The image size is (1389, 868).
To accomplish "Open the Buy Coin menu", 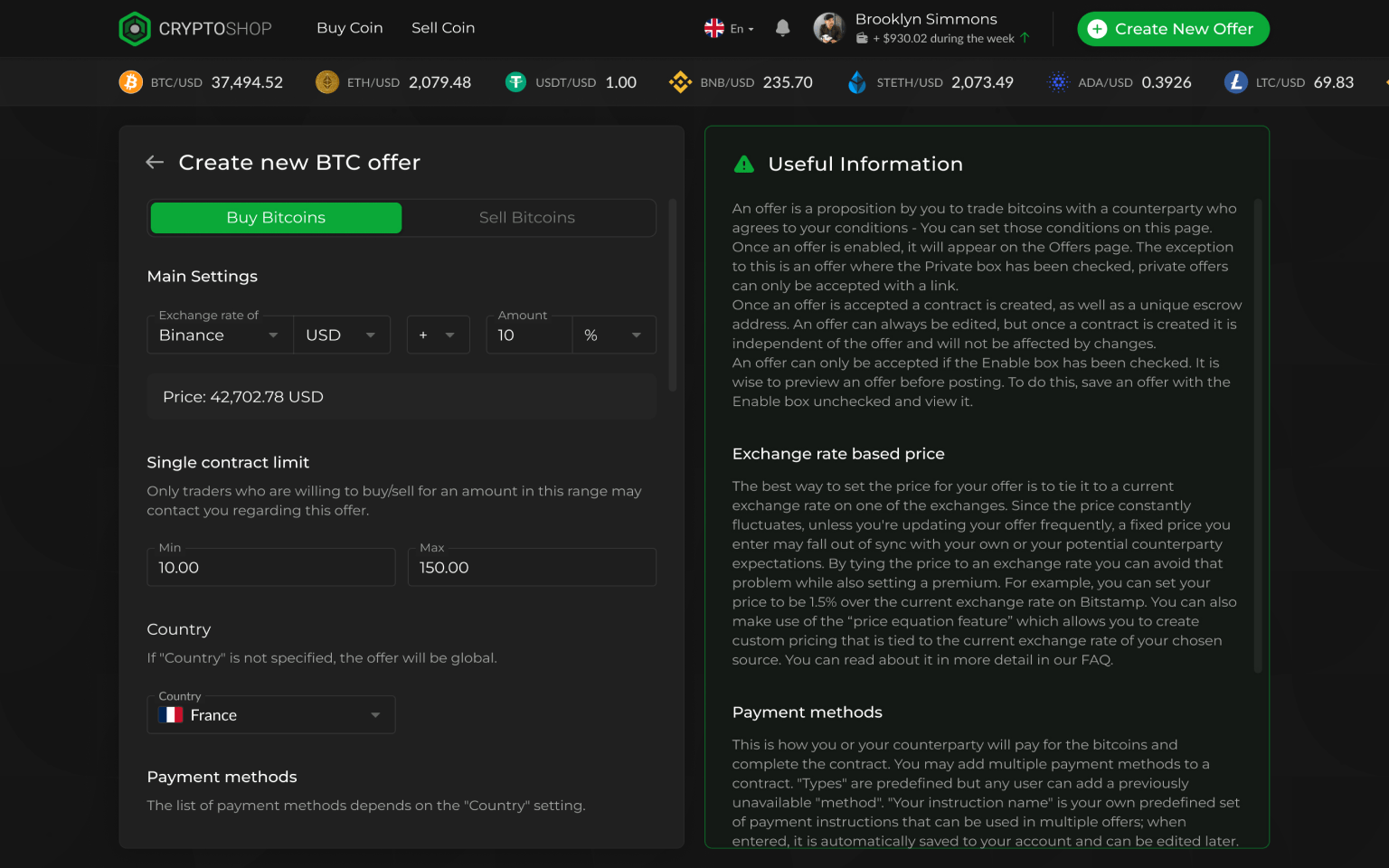I will (350, 28).
